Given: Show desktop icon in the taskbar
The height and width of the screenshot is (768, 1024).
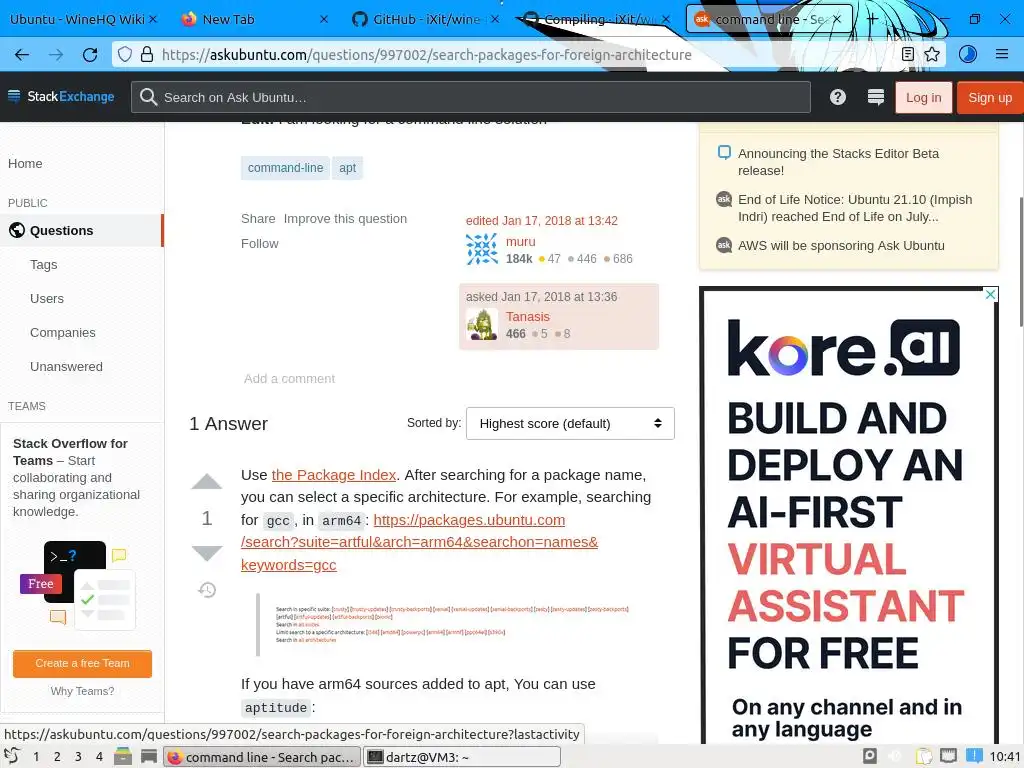Looking at the screenshot, I should click(149, 756).
